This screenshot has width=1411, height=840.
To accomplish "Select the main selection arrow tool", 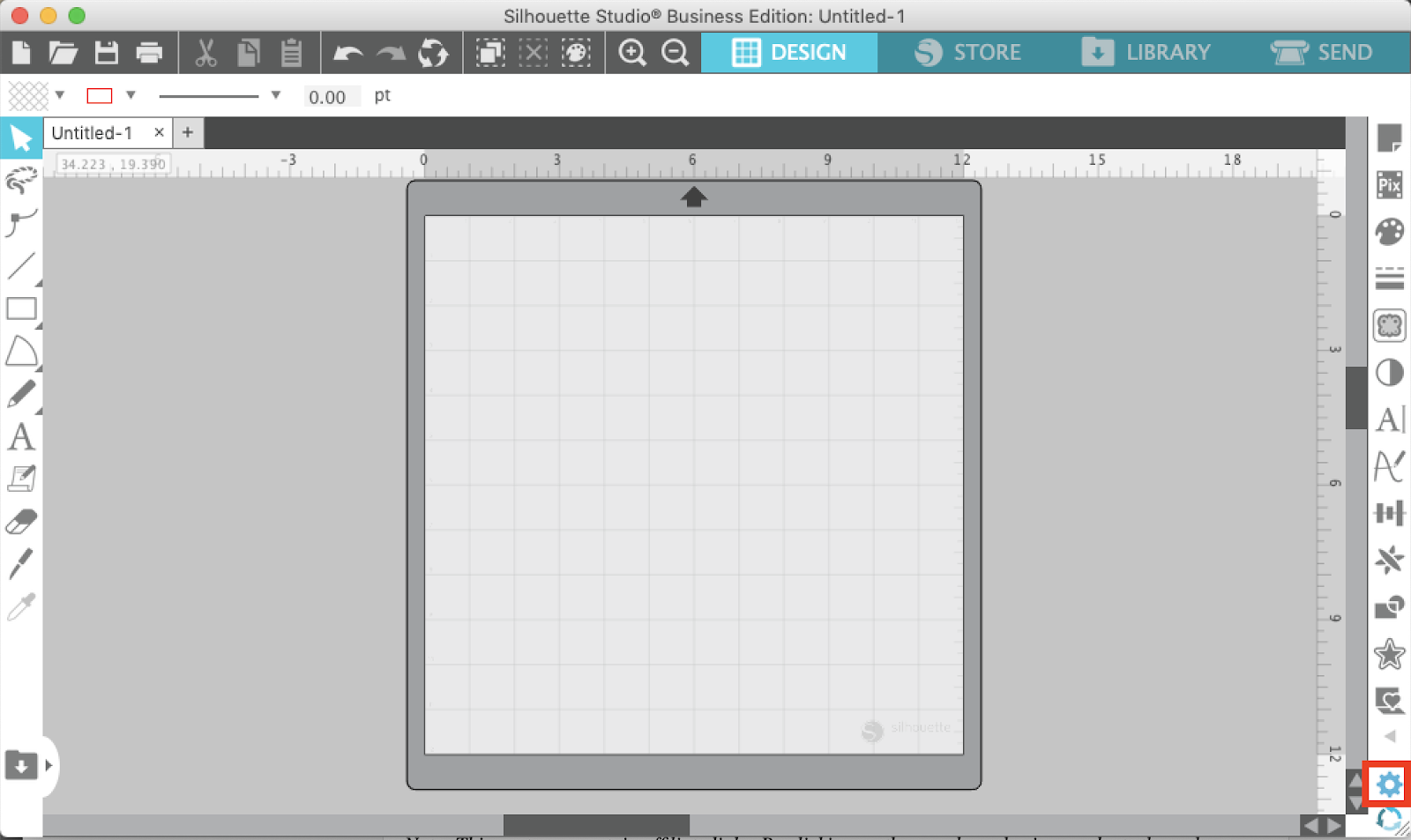I will coord(21,137).
